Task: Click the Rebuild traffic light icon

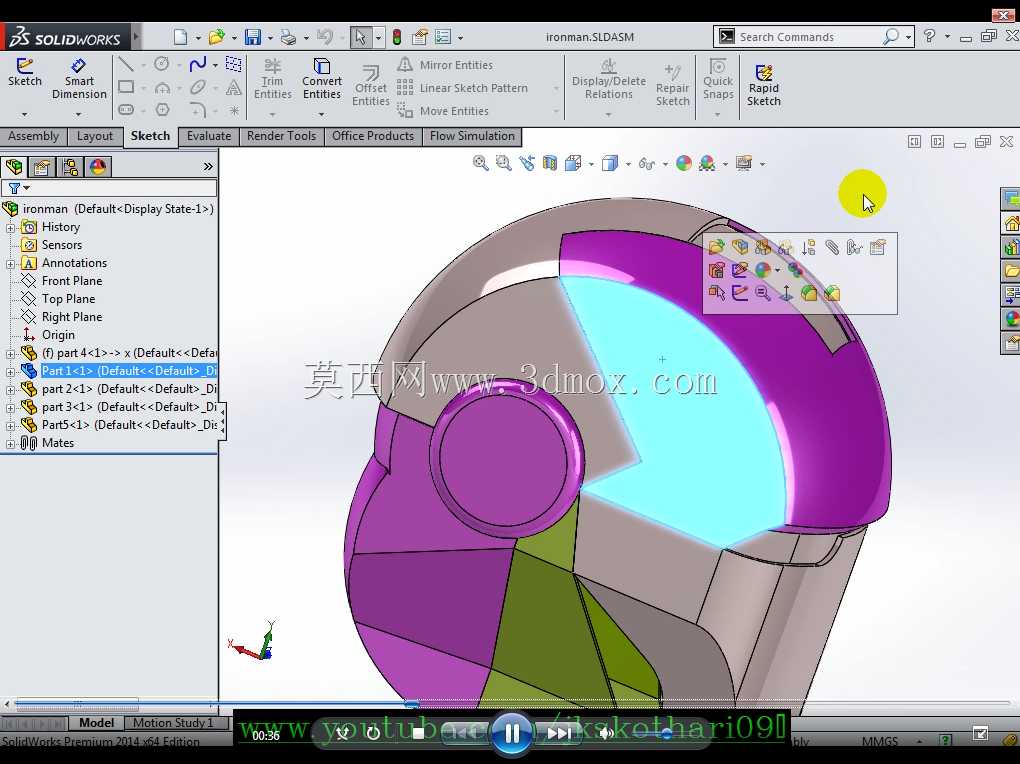Action: [397, 37]
